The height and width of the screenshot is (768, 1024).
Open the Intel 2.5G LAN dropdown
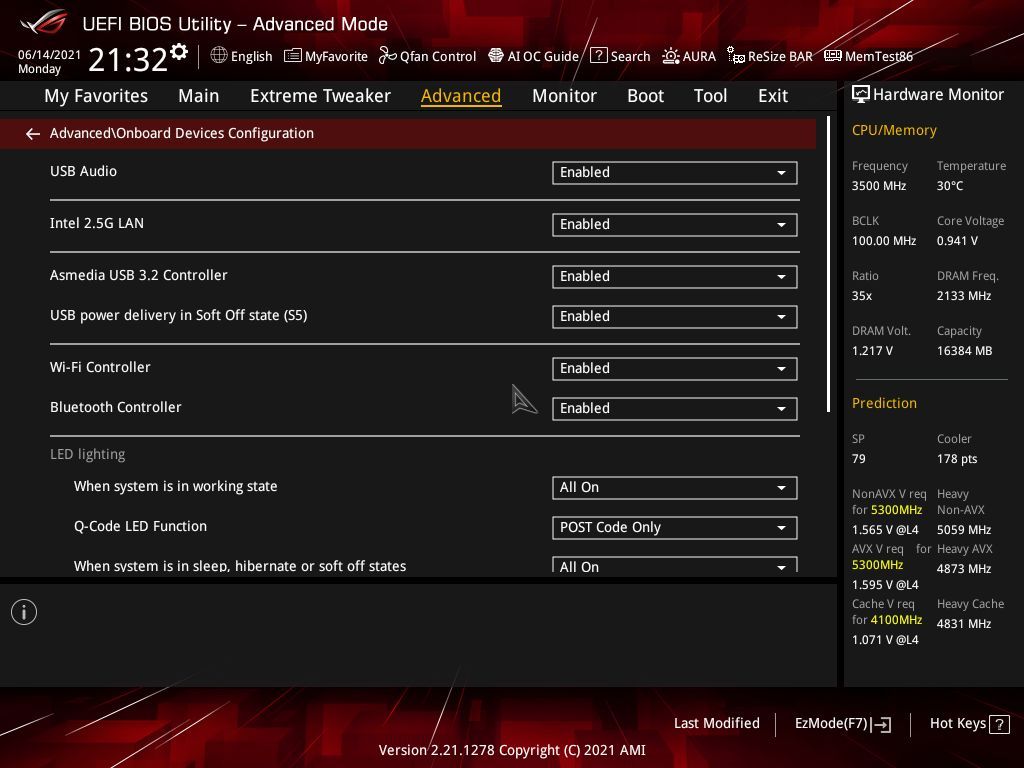click(x=675, y=225)
